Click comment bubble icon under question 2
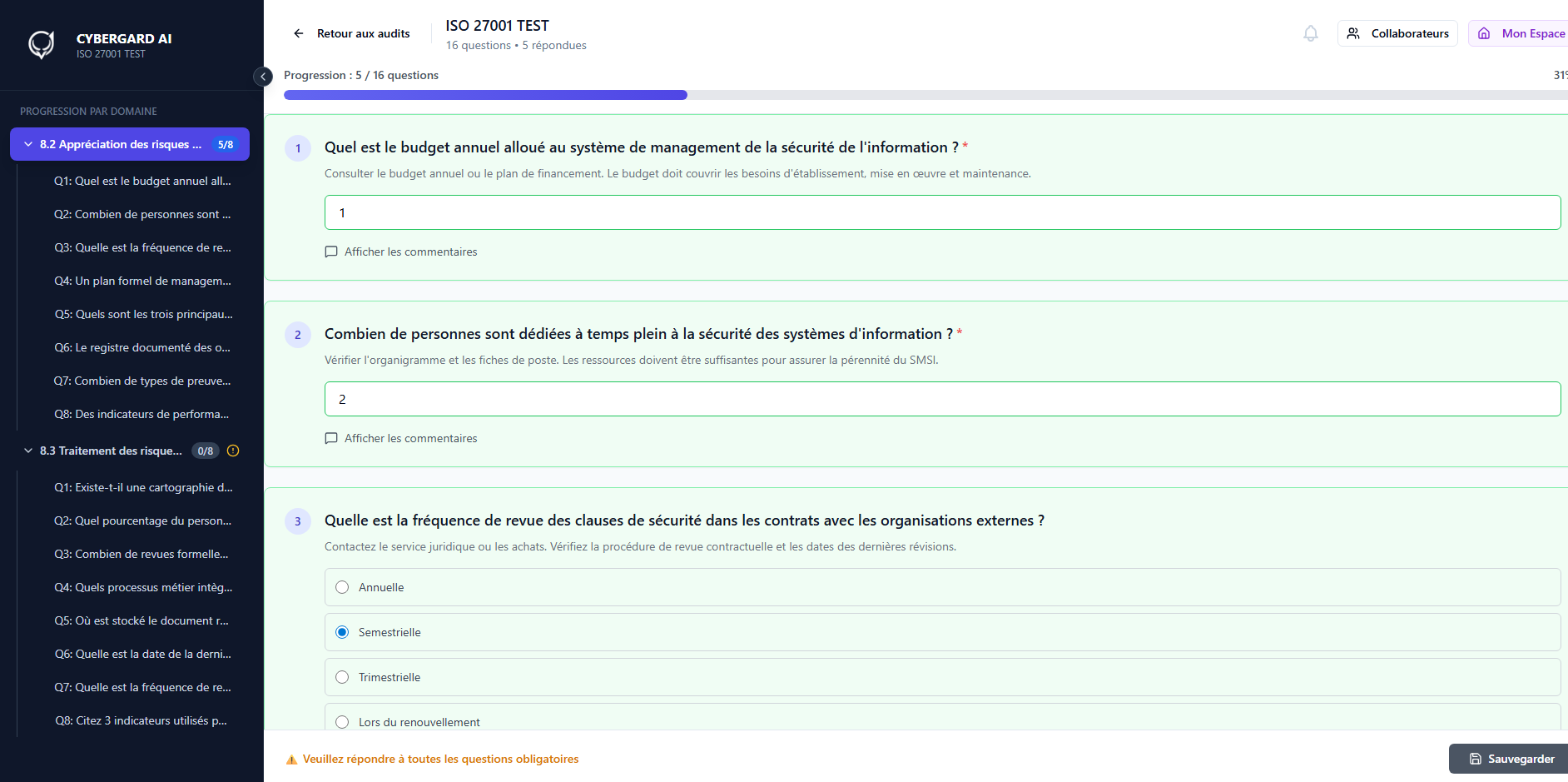Viewport: 1568px width, 782px height. [331, 438]
